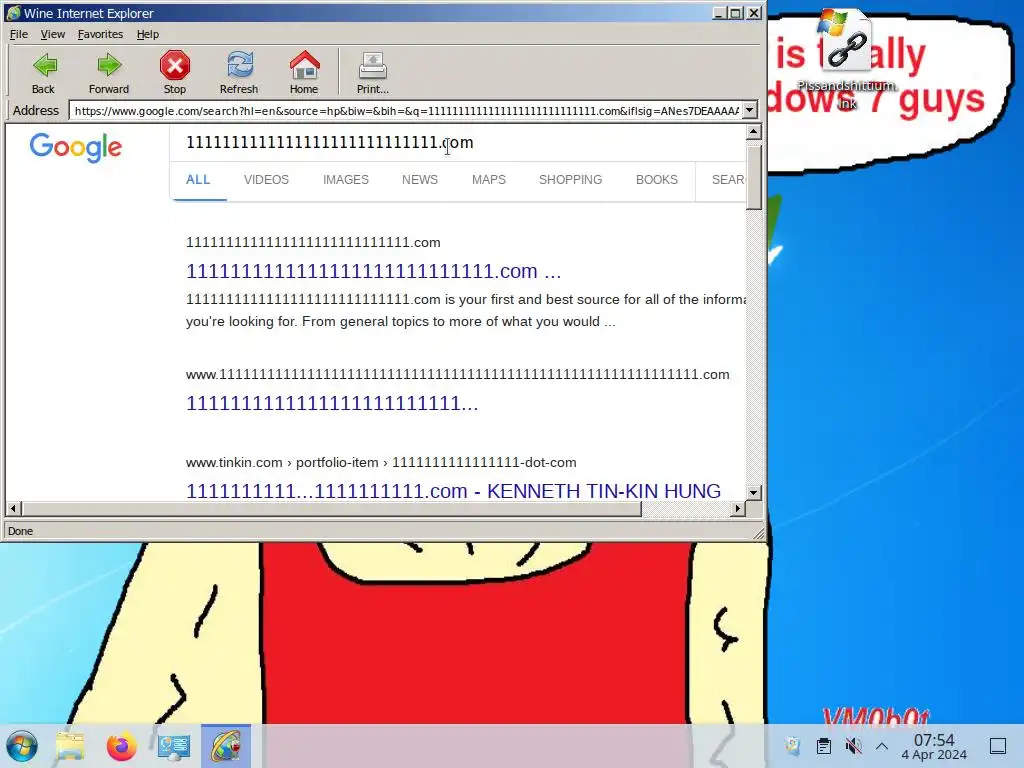Open KENNETH TIN-KIN HUNG result link
1024x768 pixels.
pyautogui.click(x=453, y=491)
